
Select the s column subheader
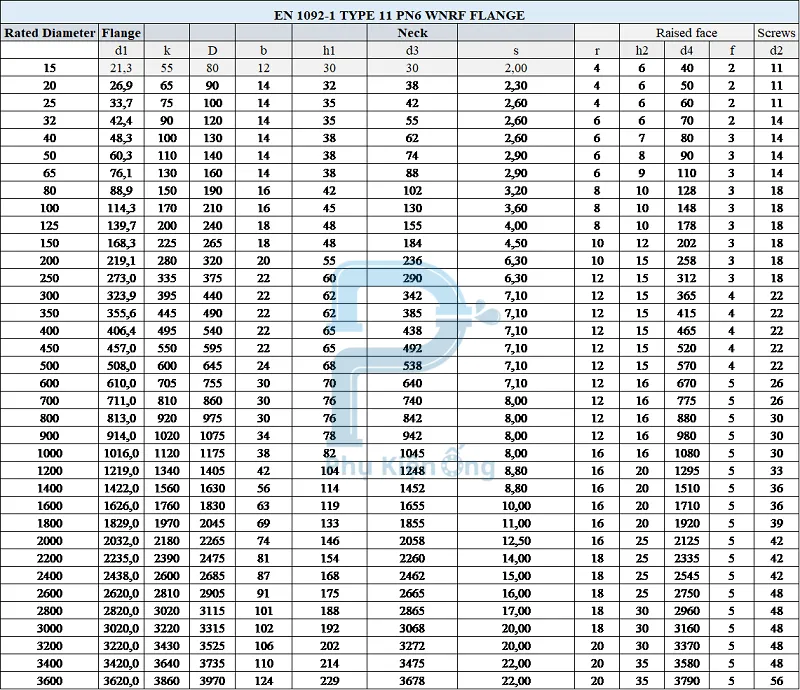click(516, 50)
